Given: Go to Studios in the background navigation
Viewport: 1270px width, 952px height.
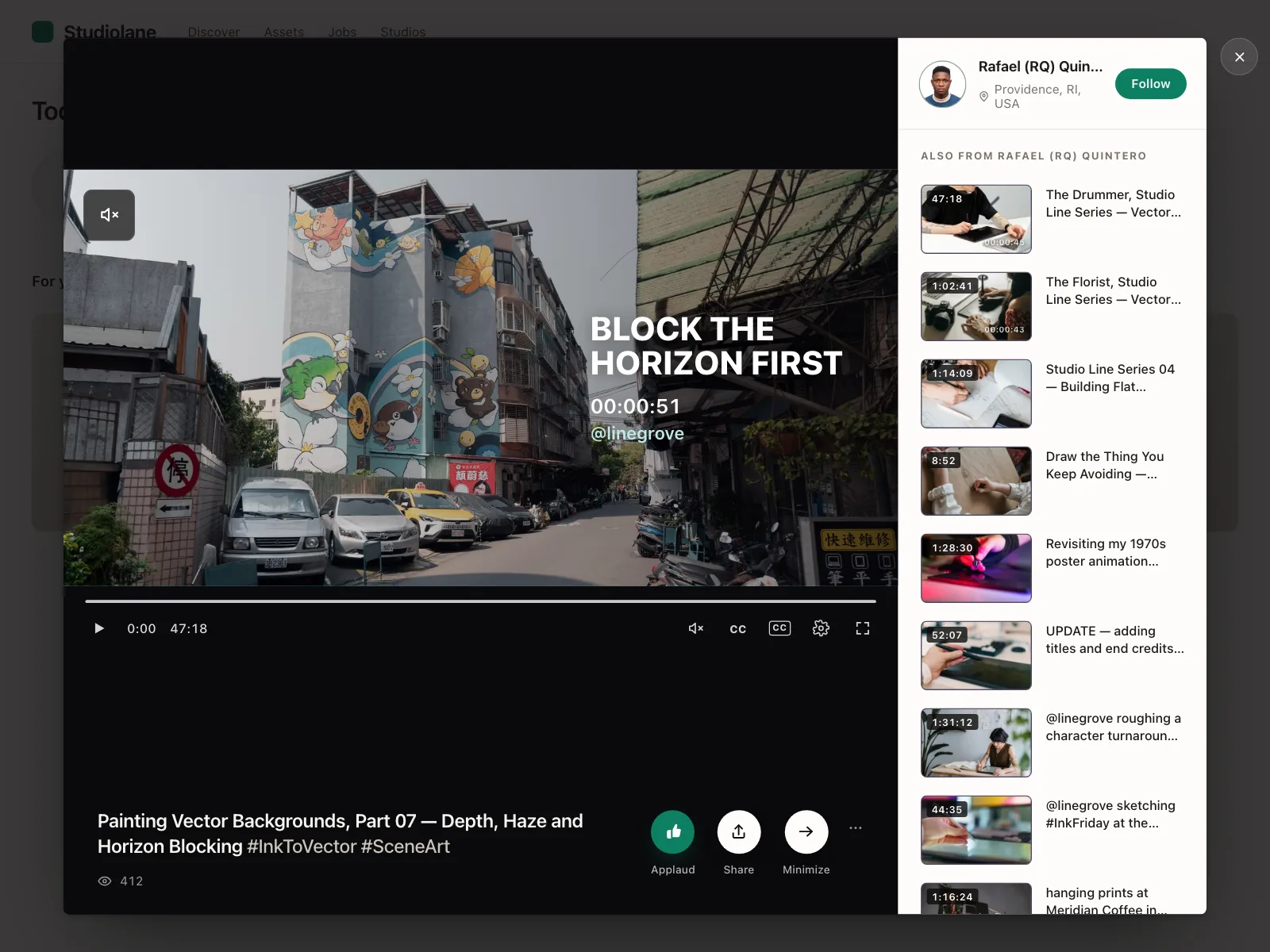Looking at the screenshot, I should pyautogui.click(x=403, y=32).
